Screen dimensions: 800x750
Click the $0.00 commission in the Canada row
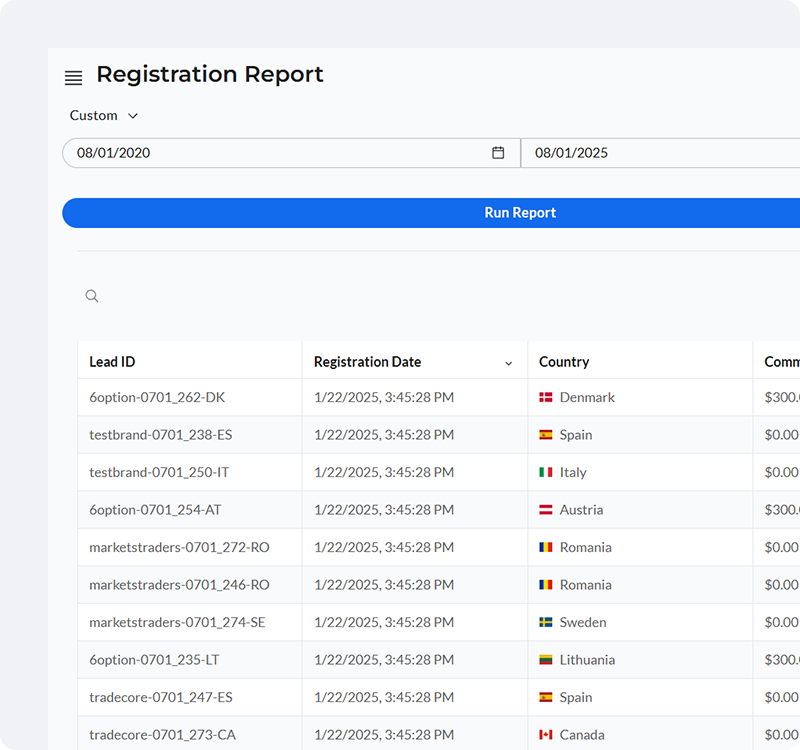[781, 735]
